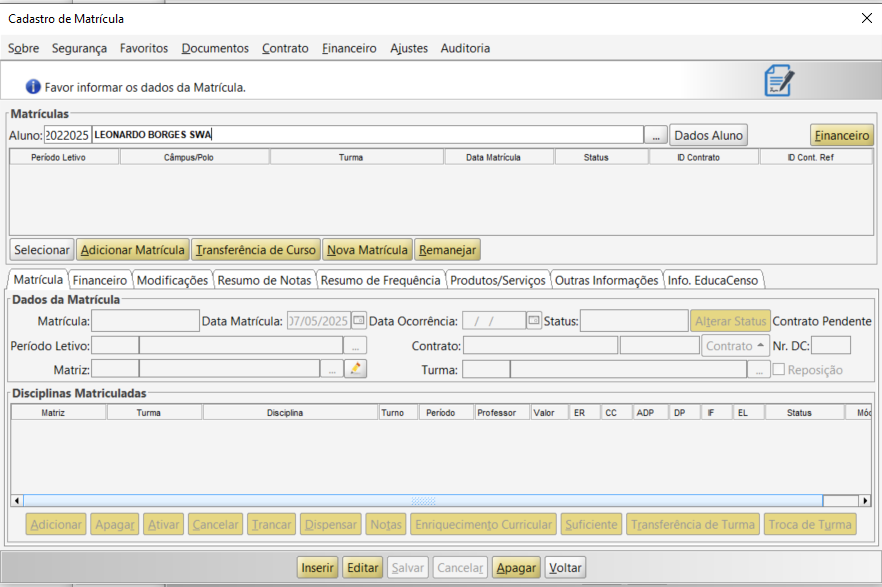This screenshot has height=587, width=882.
Task: Click the pencil edit icon beside Matriz
Action: (x=356, y=369)
